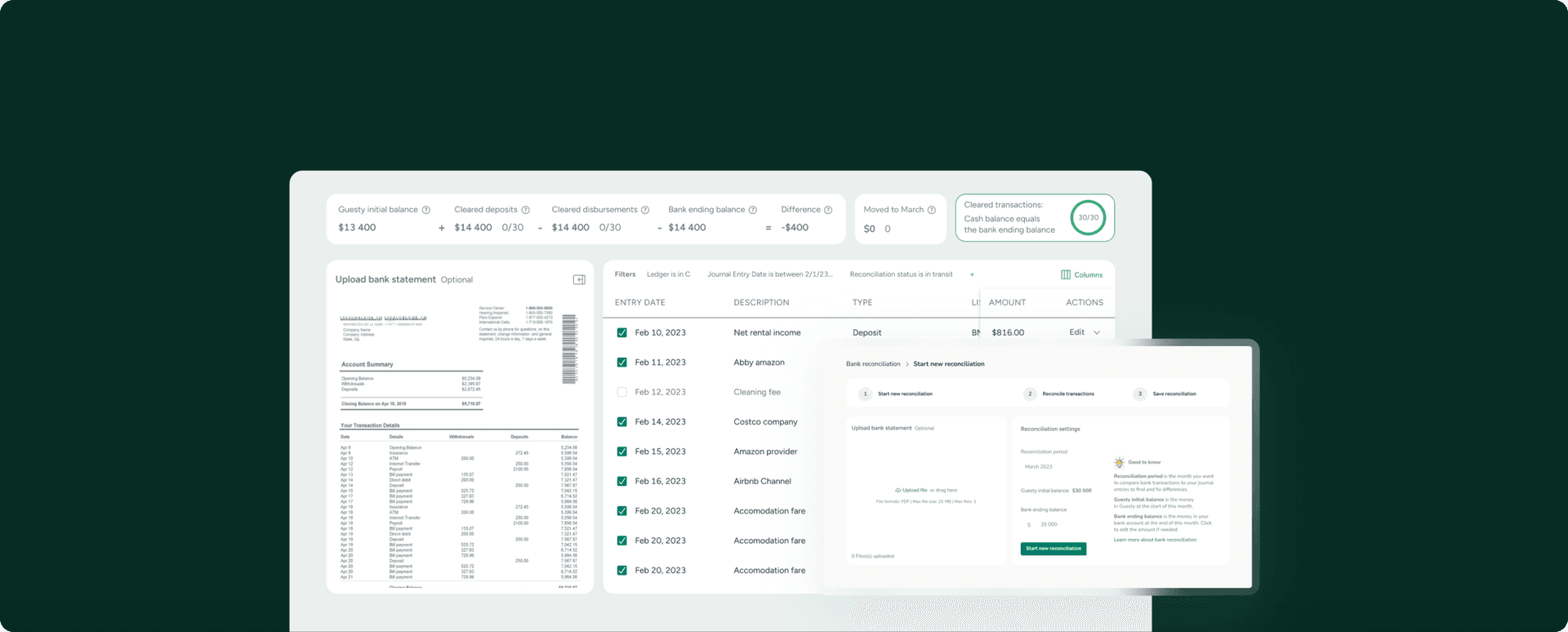The image size is (1568, 632).
Task: Click the Cleared transactions summary card
Action: [1035, 218]
